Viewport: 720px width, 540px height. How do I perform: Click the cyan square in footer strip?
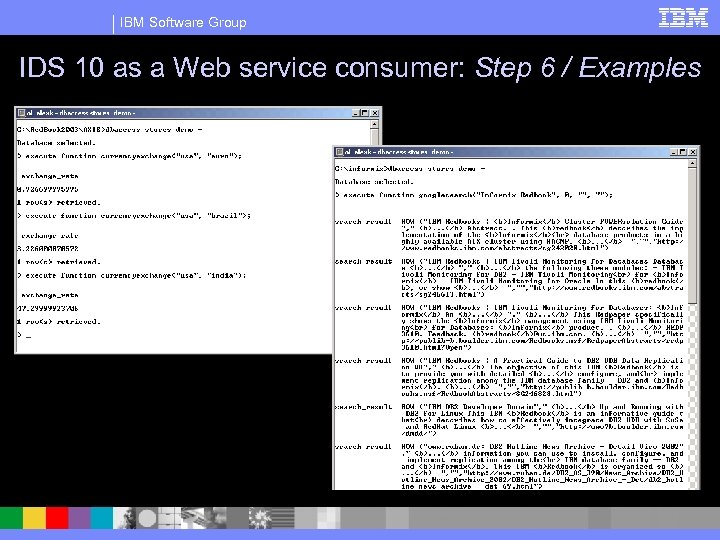101,518
